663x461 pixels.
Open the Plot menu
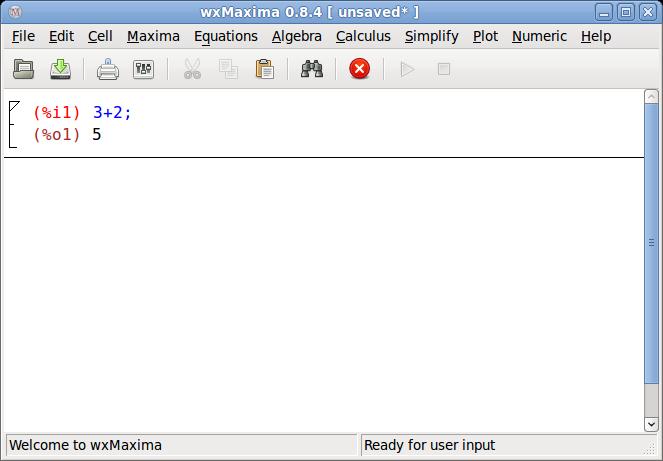[485, 36]
